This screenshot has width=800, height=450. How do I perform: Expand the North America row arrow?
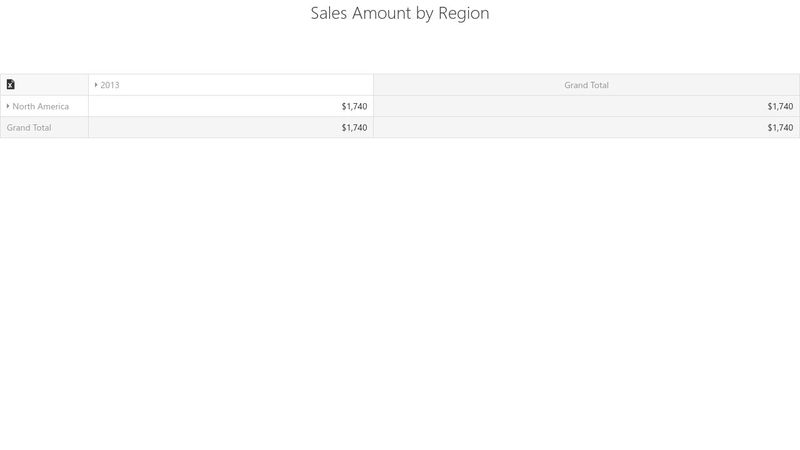pos(8,106)
